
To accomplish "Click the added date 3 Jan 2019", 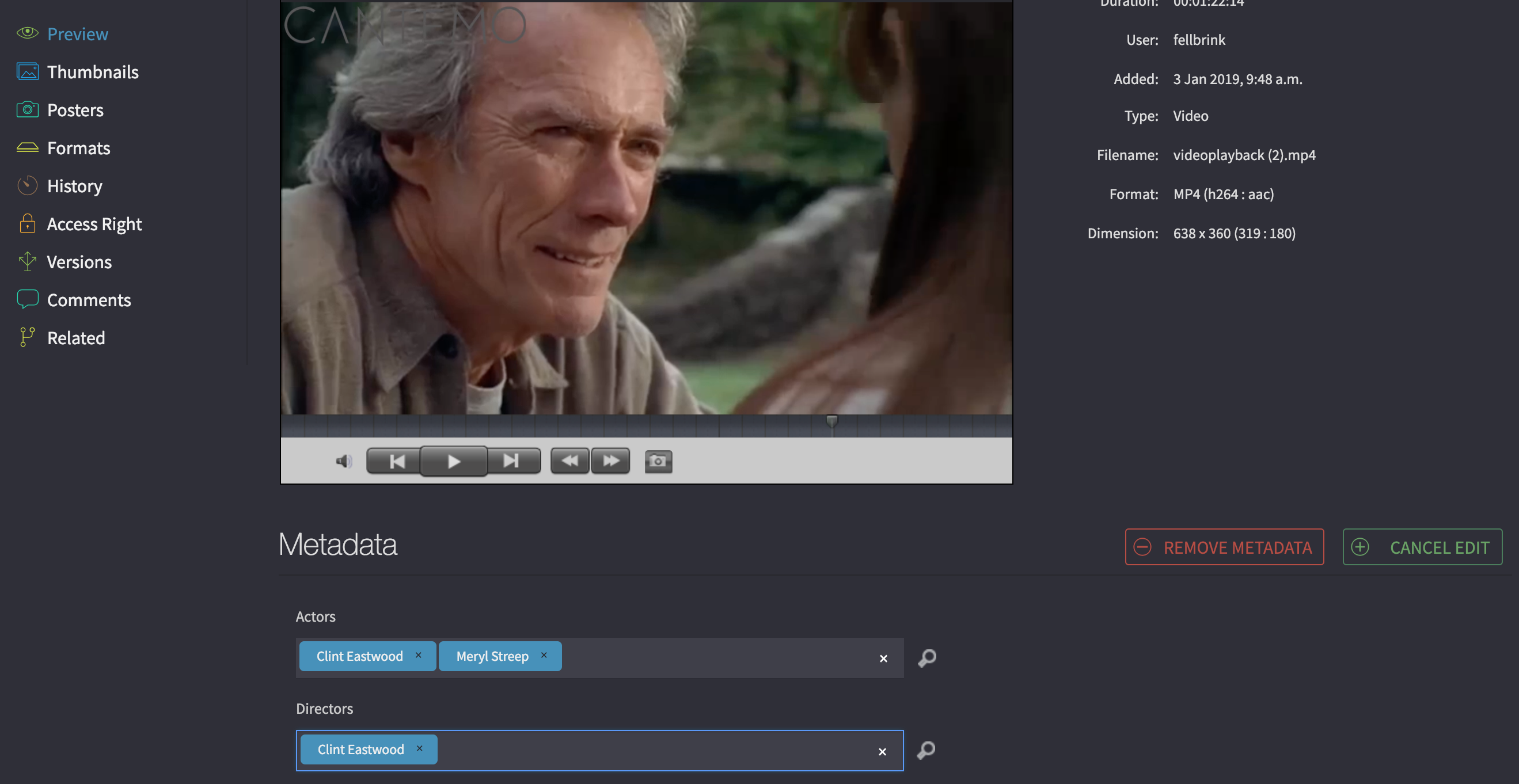I will 1237,79.
